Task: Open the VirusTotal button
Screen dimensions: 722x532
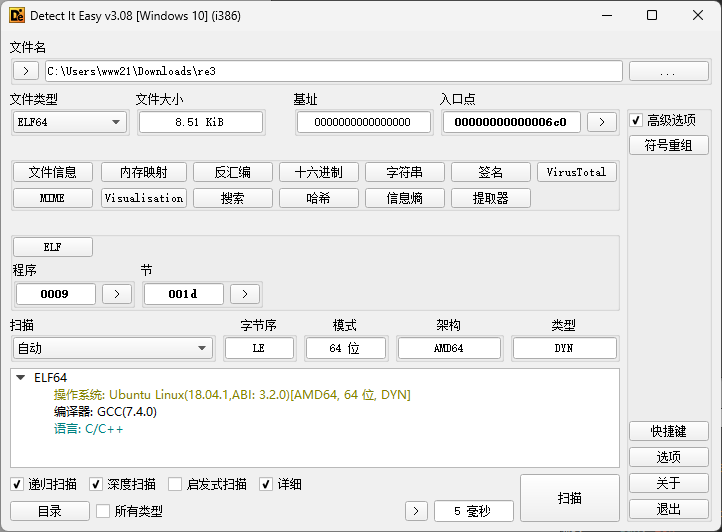Action: 576,172
